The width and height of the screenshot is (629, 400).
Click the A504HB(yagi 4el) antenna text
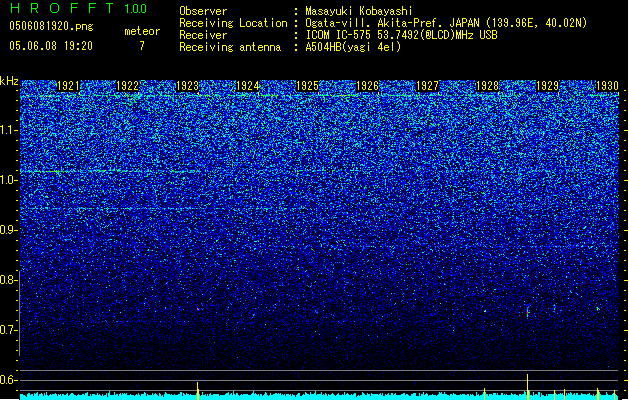[x=353, y=47]
